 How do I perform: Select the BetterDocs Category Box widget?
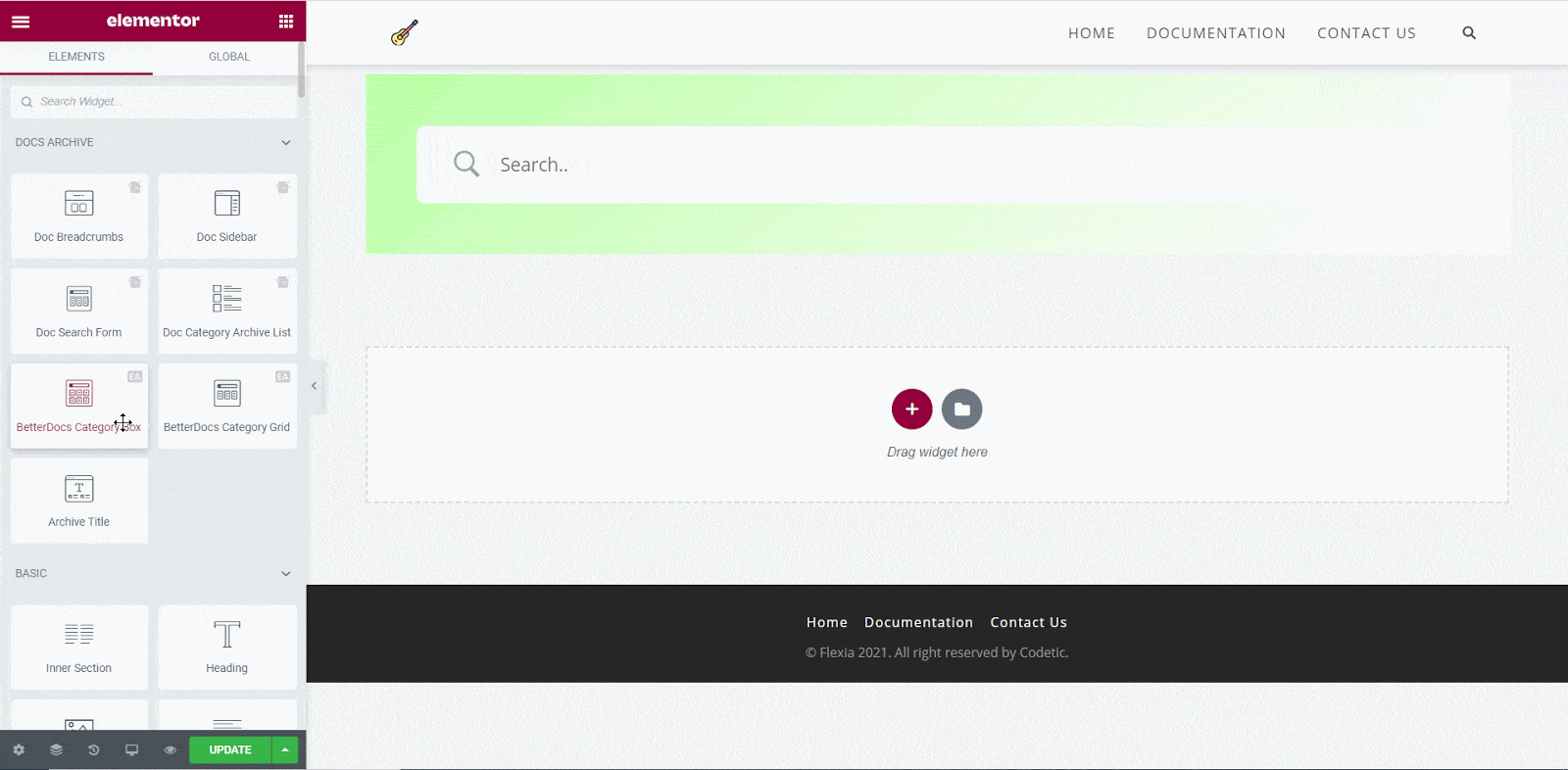[x=79, y=407]
